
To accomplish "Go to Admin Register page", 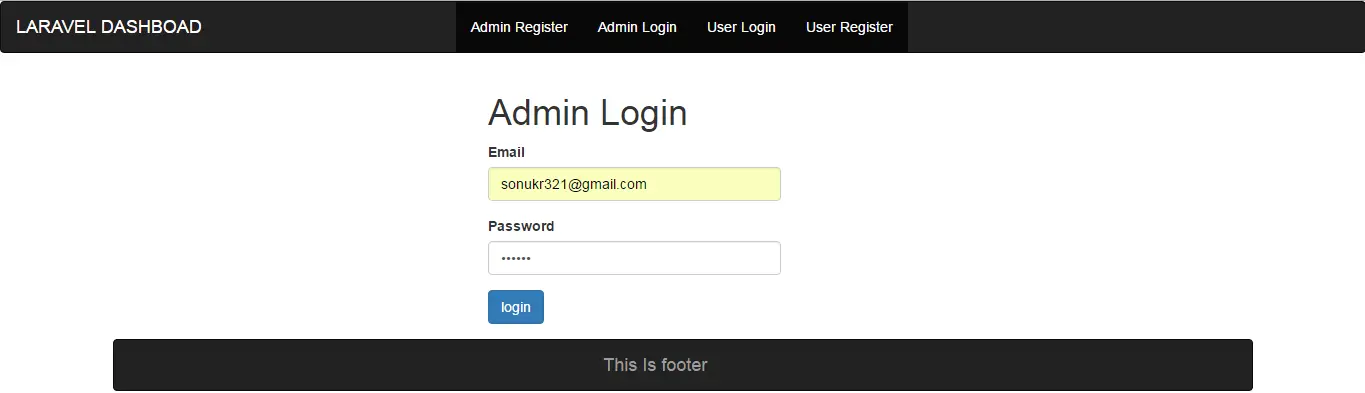I will [519, 27].
